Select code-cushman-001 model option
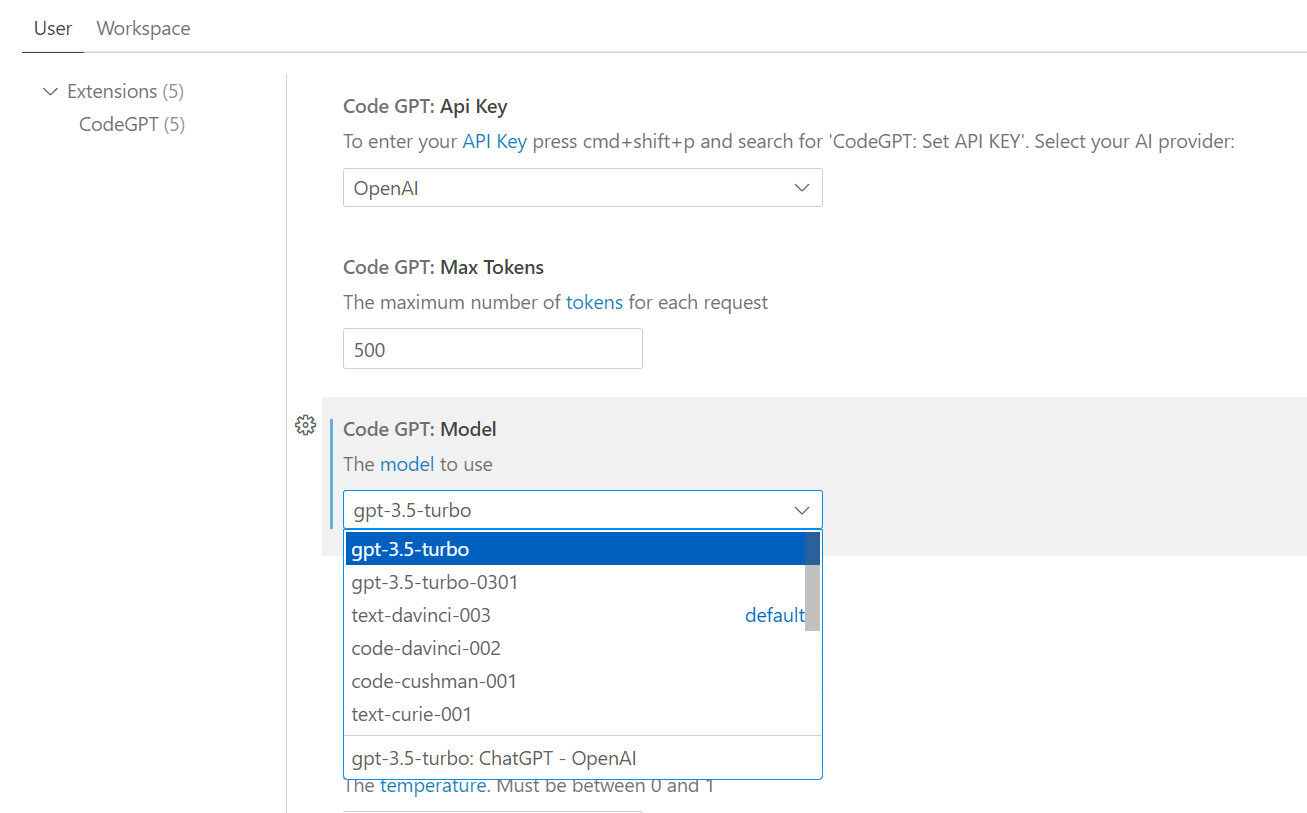Screen dimensions: 1307x813 [x=576, y=681]
